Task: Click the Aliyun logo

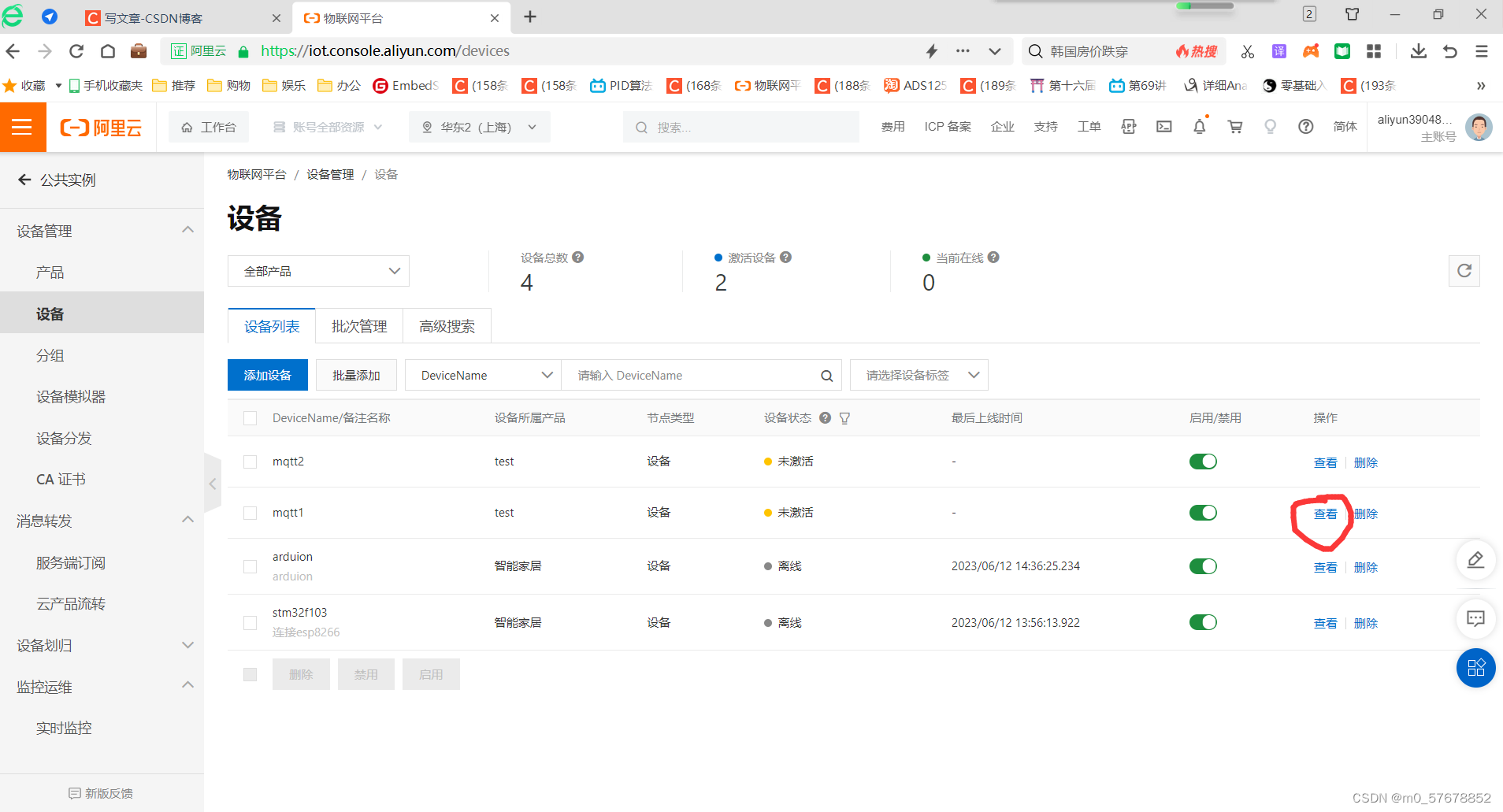Action: 102,127
